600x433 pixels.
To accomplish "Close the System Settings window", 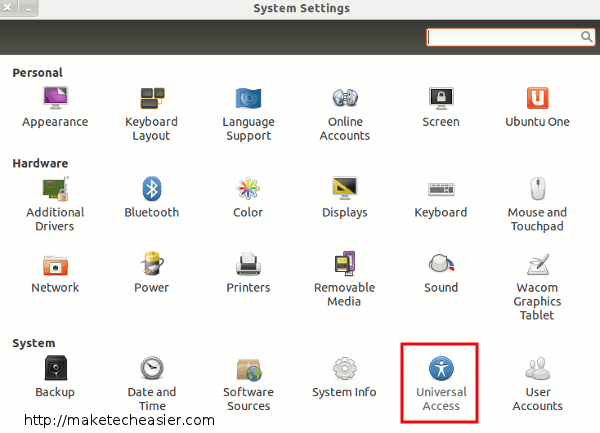I will (8, 7).
